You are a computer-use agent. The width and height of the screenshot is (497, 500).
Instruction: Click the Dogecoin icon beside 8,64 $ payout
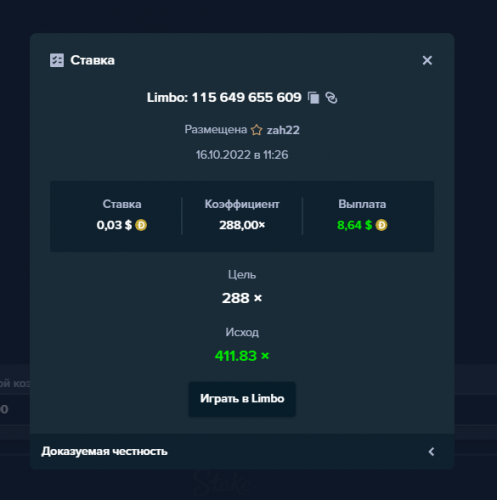[381, 225]
